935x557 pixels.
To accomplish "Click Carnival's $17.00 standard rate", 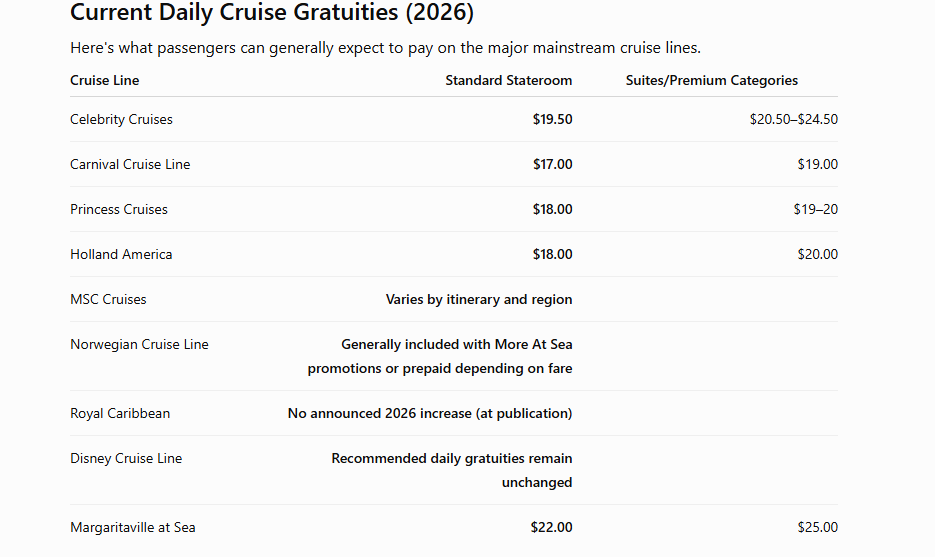I will tap(552, 165).
